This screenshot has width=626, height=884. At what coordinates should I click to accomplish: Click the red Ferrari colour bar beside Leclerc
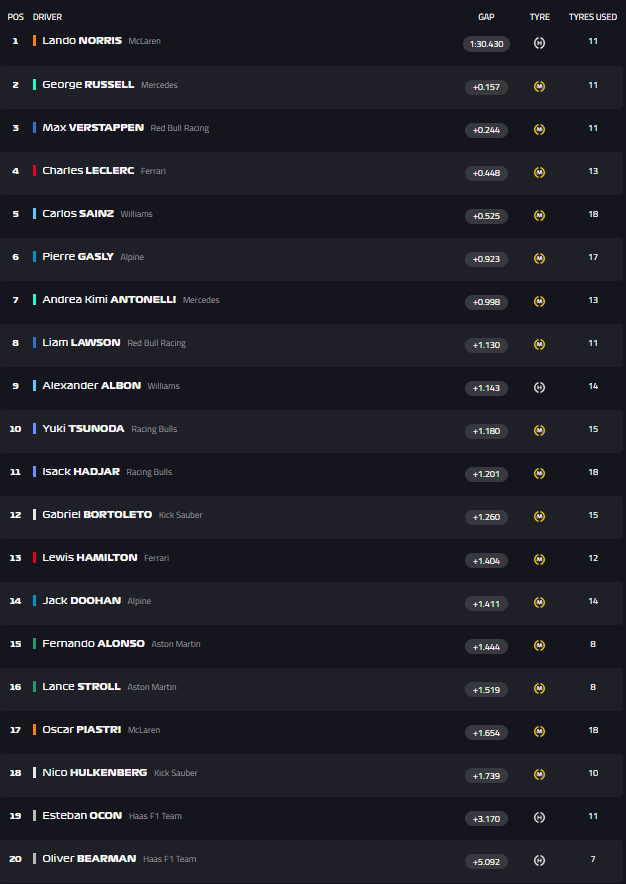pos(34,170)
